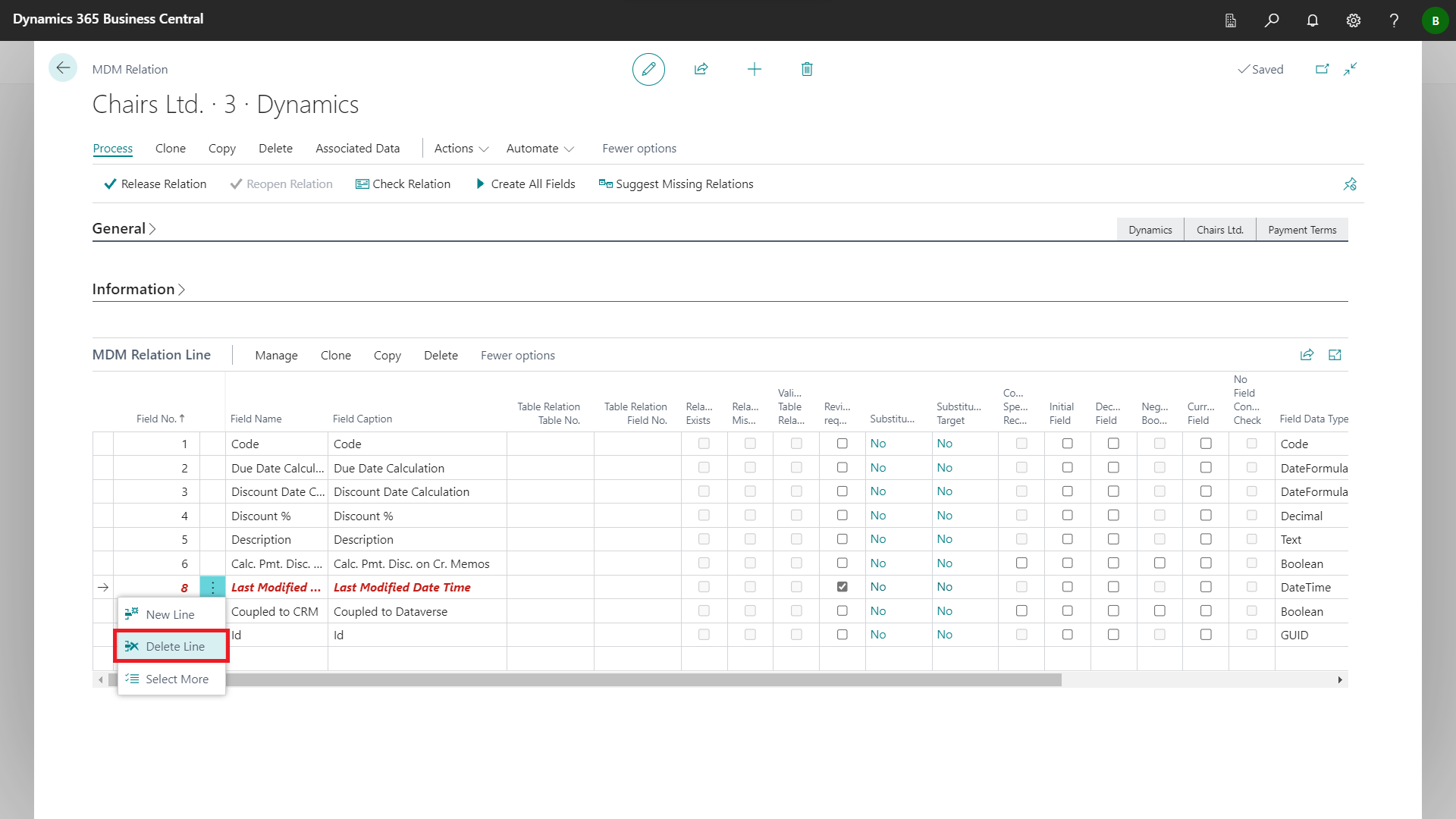Open help question mark
The width and height of the screenshot is (1456, 819).
(x=1394, y=20)
